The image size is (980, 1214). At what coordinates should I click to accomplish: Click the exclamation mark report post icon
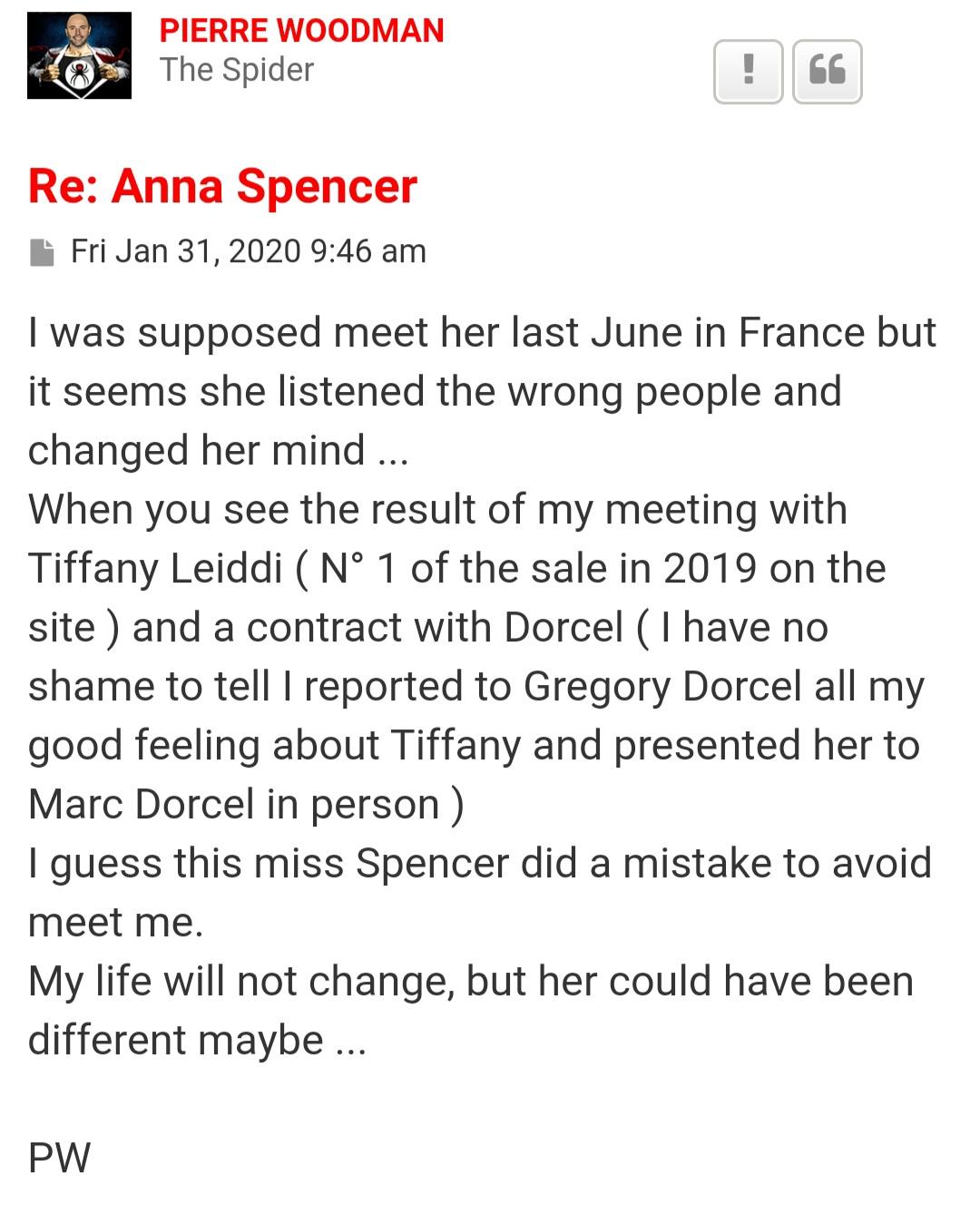(748, 71)
